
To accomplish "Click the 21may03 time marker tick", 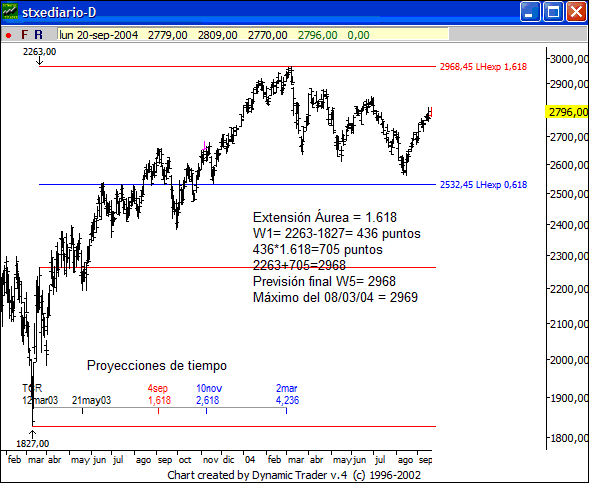I will pos(83,411).
